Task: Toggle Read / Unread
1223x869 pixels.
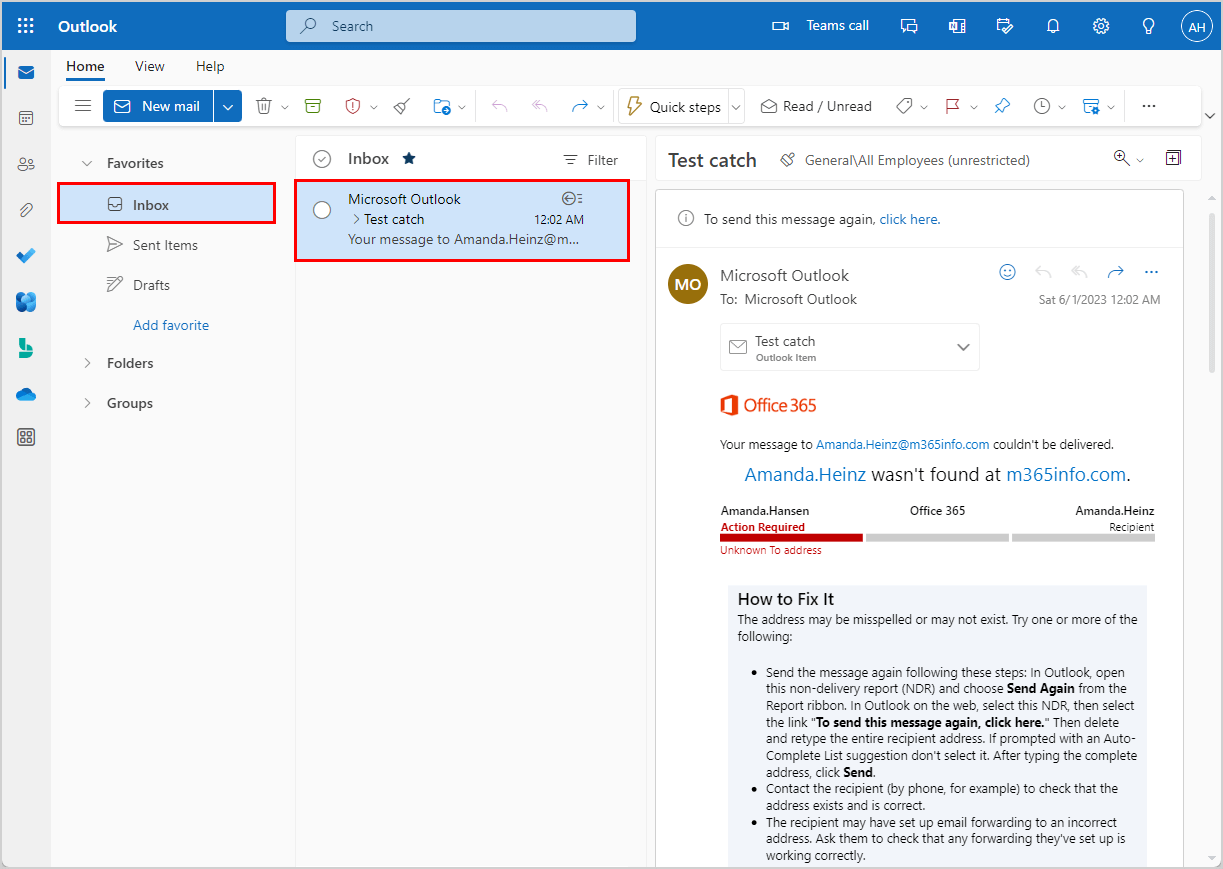Action: tap(816, 106)
